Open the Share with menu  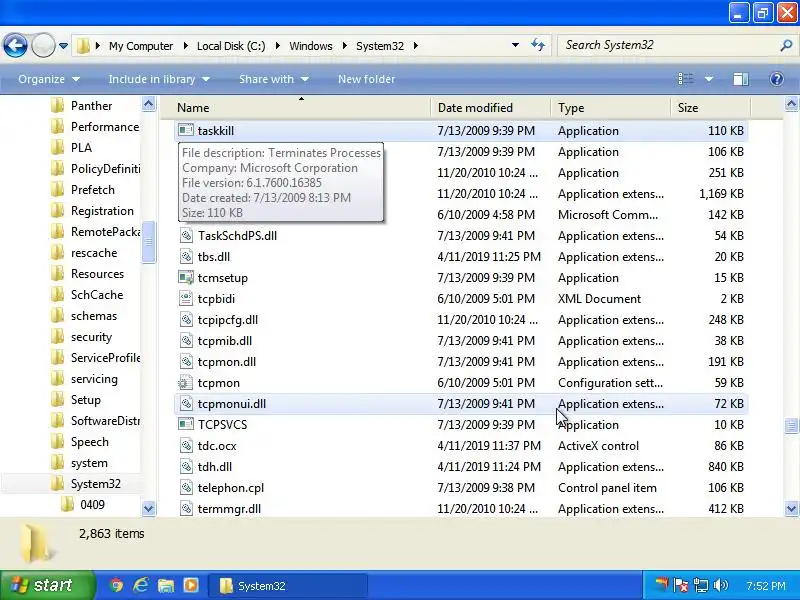[273, 79]
